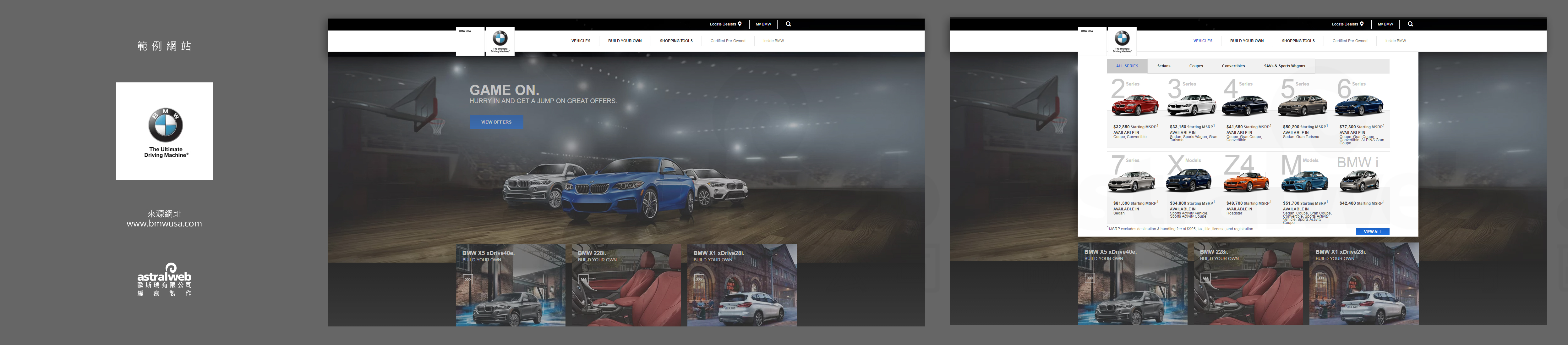Viewport: 1568px width, 345px height.
Task: Click the VIEW ALL button in the vehicles panel
Action: click(x=1373, y=232)
